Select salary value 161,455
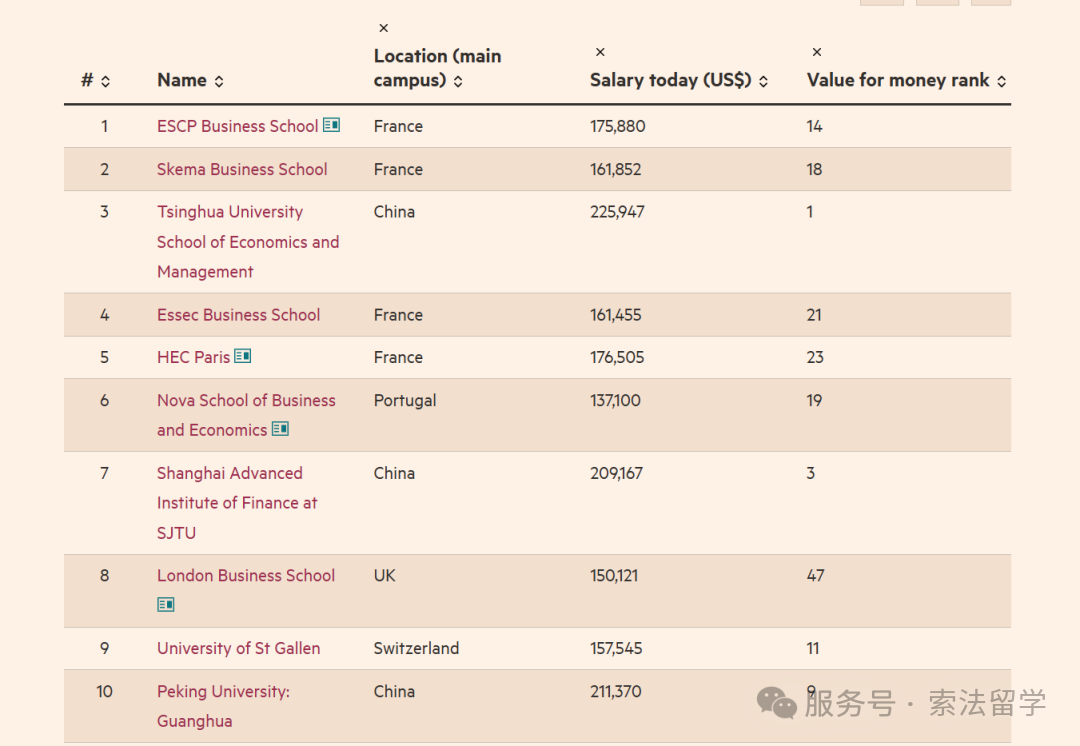 615,315
